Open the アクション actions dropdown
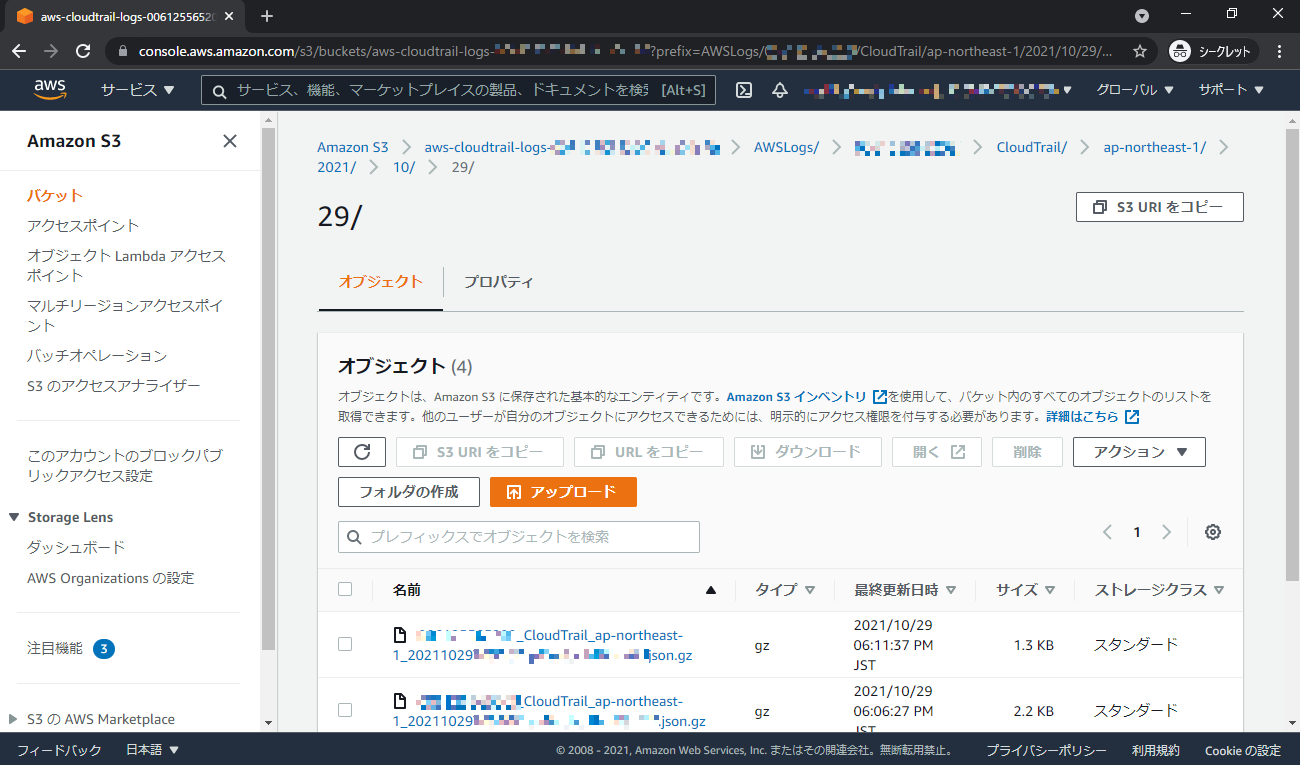1300x765 pixels. [1139, 452]
